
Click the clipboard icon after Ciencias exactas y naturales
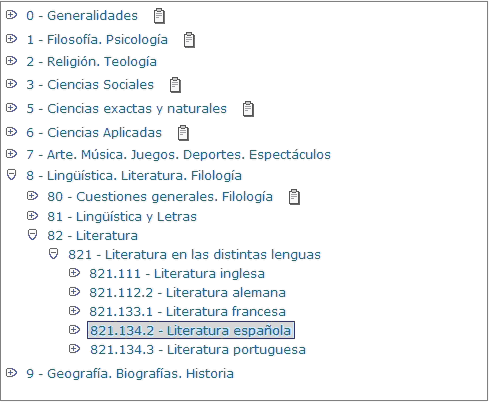pos(248,109)
